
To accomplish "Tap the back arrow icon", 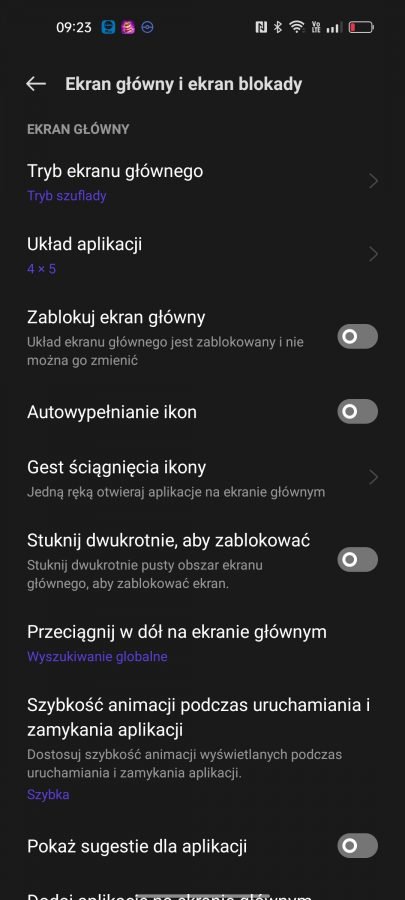I will coord(36,84).
